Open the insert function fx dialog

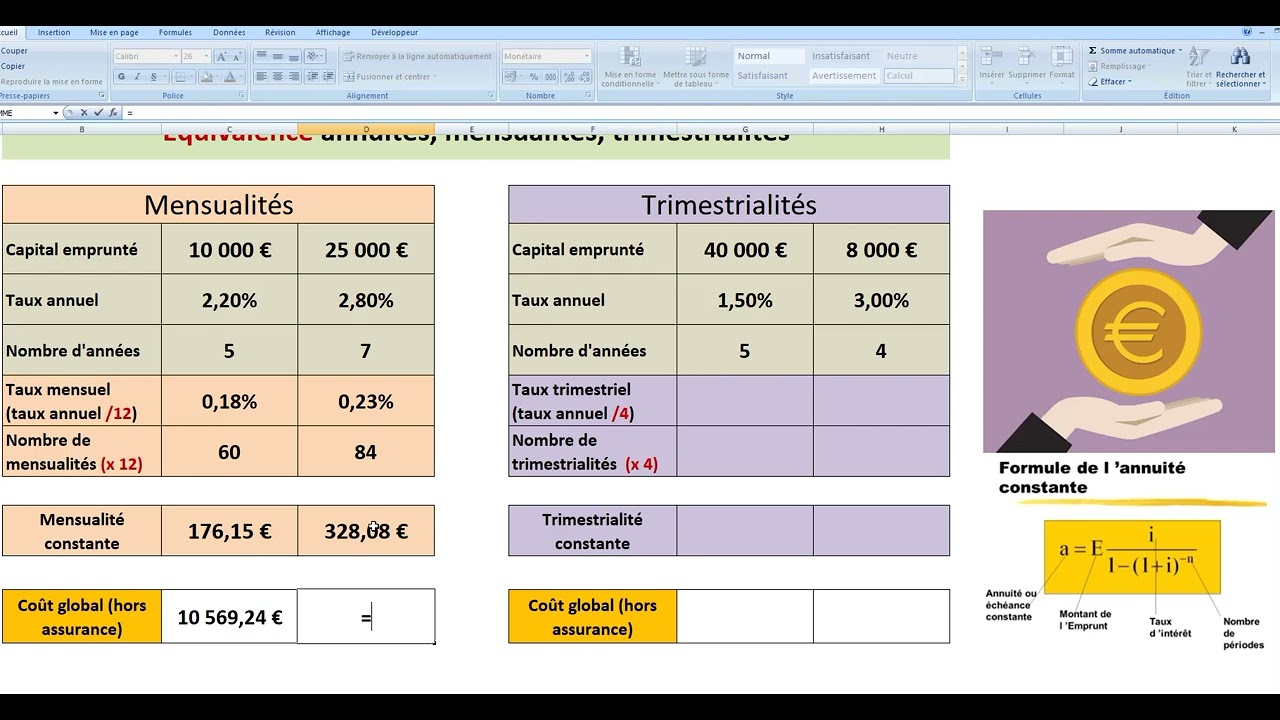point(113,113)
